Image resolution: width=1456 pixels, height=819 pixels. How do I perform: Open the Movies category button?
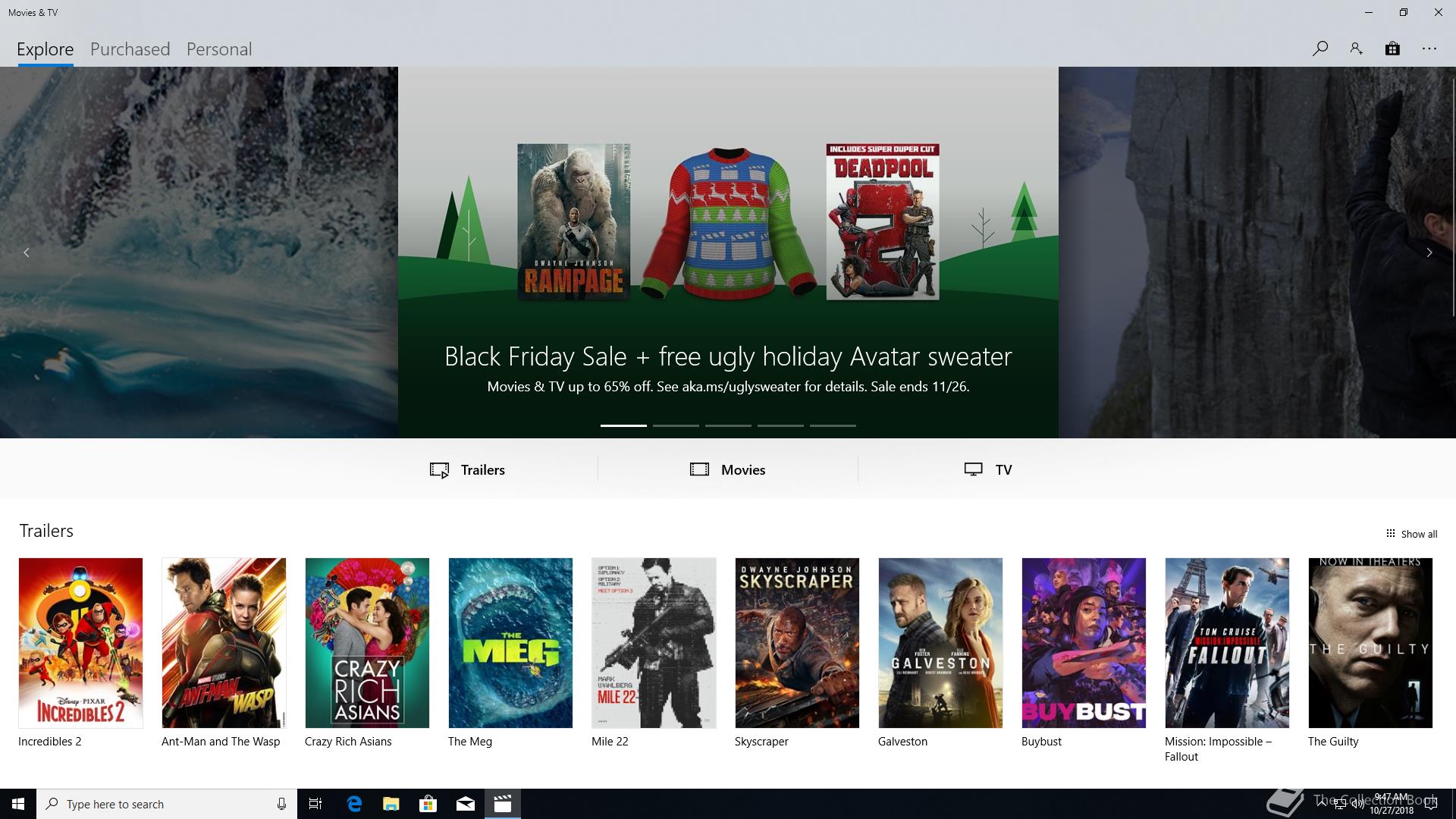pyautogui.click(x=728, y=469)
